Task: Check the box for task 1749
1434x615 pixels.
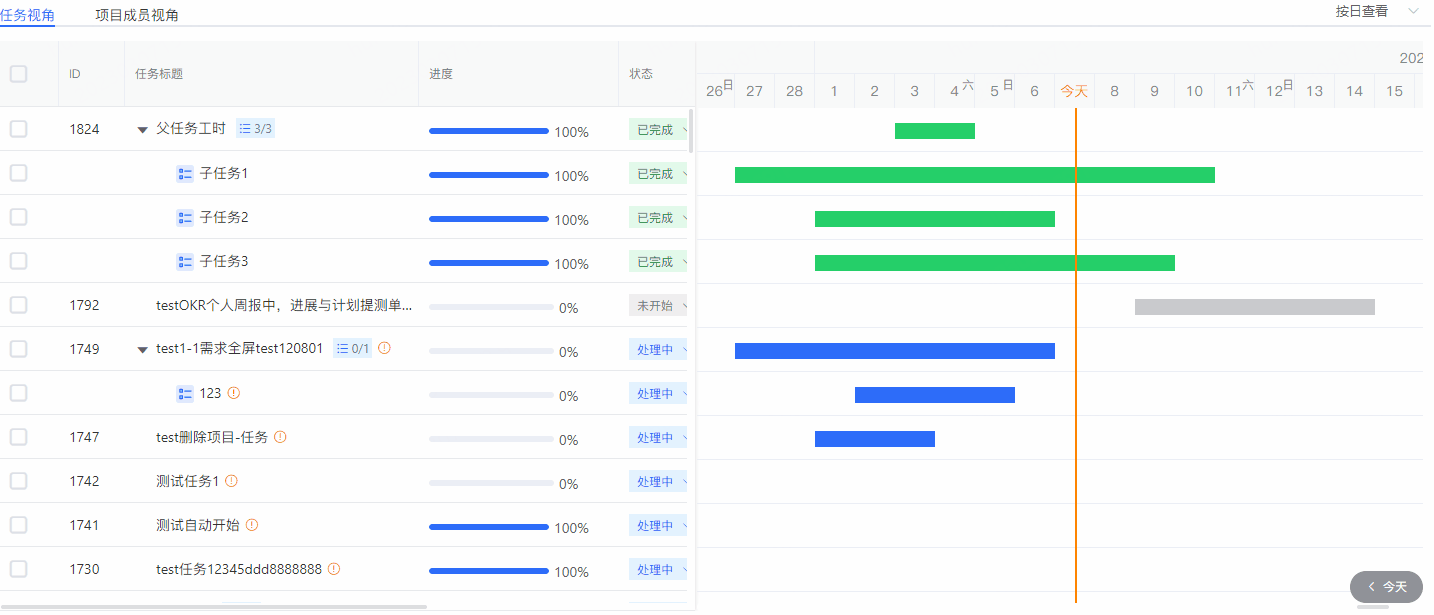Action: pyautogui.click(x=18, y=349)
